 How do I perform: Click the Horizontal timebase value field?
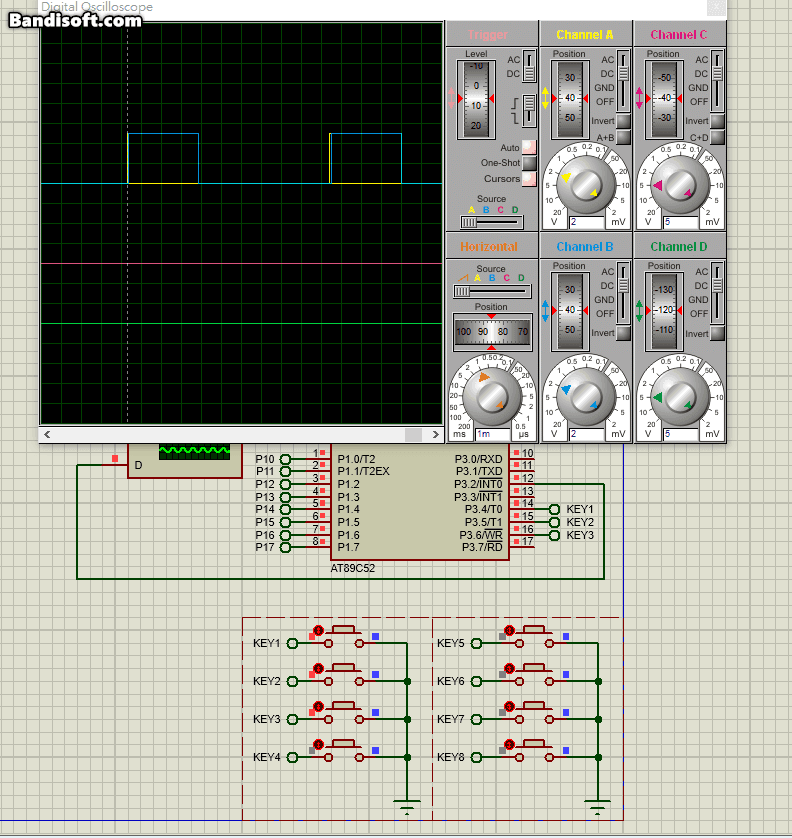(x=492, y=434)
